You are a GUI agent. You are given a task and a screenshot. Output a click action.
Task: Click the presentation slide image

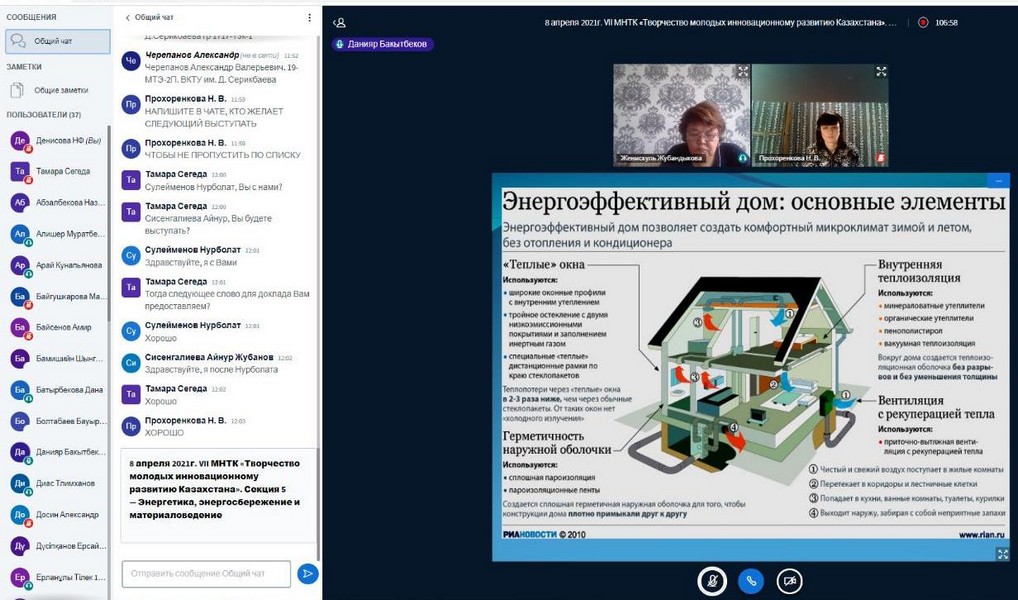tap(751, 367)
